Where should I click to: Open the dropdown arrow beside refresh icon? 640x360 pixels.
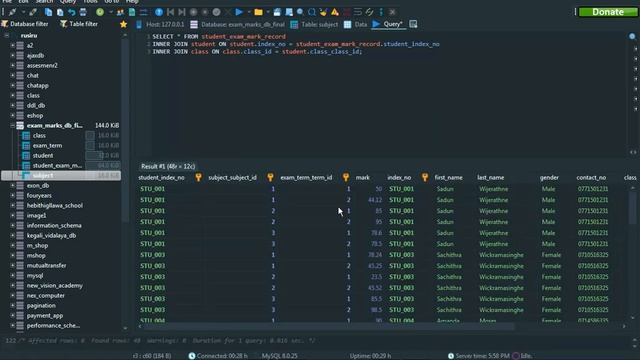[110, 12]
